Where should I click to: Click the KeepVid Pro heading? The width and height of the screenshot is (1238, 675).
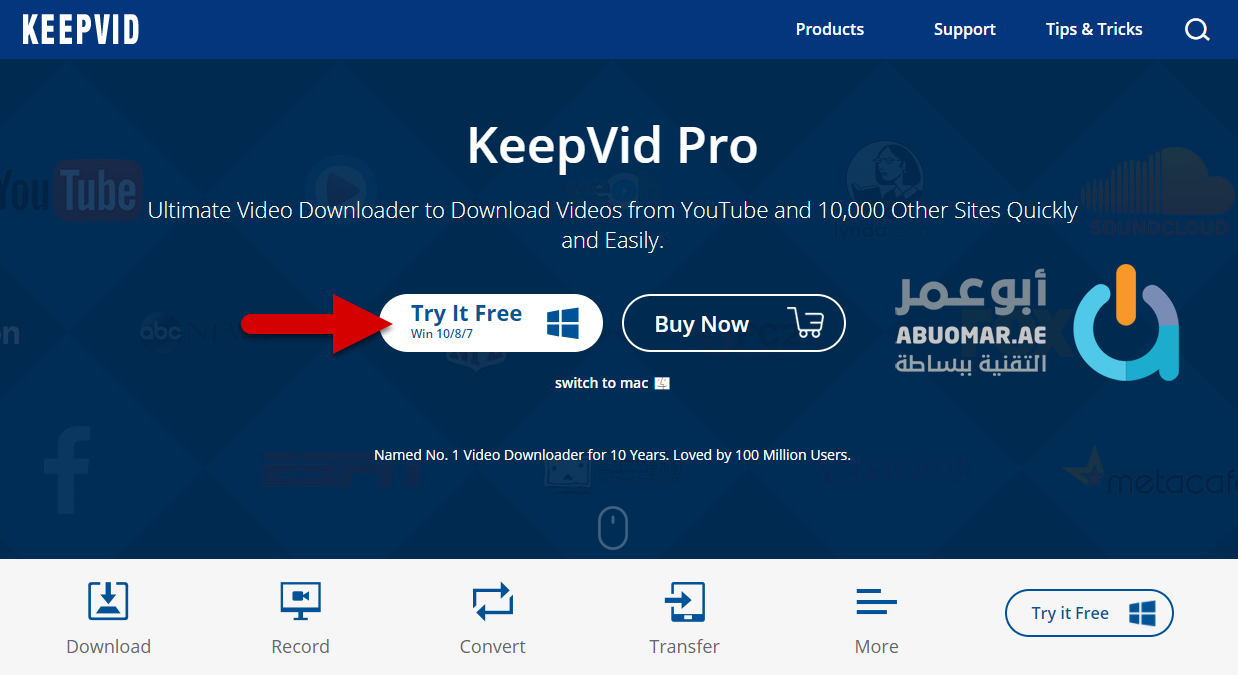(x=612, y=146)
